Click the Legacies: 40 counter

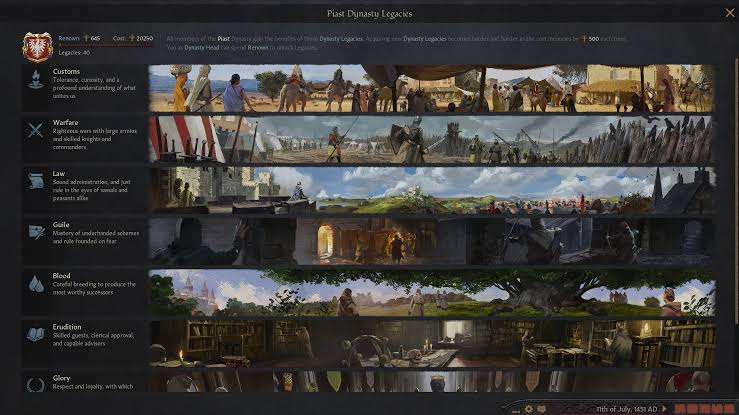click(74, 53)
